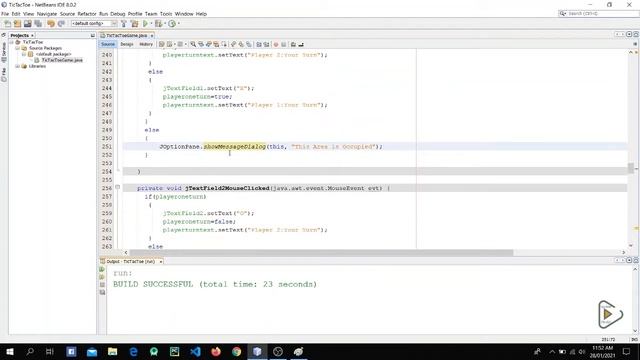
Task: Click the Find Selection magnifier icon in editor toolbar
Action: pos(193,44)
